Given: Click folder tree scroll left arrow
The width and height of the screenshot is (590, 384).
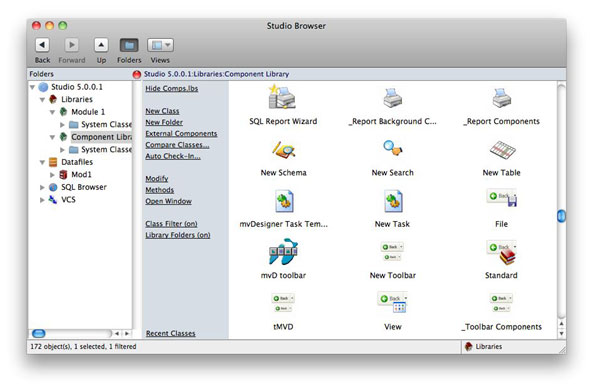Looking at the screenshot, I should pos(117,334).
